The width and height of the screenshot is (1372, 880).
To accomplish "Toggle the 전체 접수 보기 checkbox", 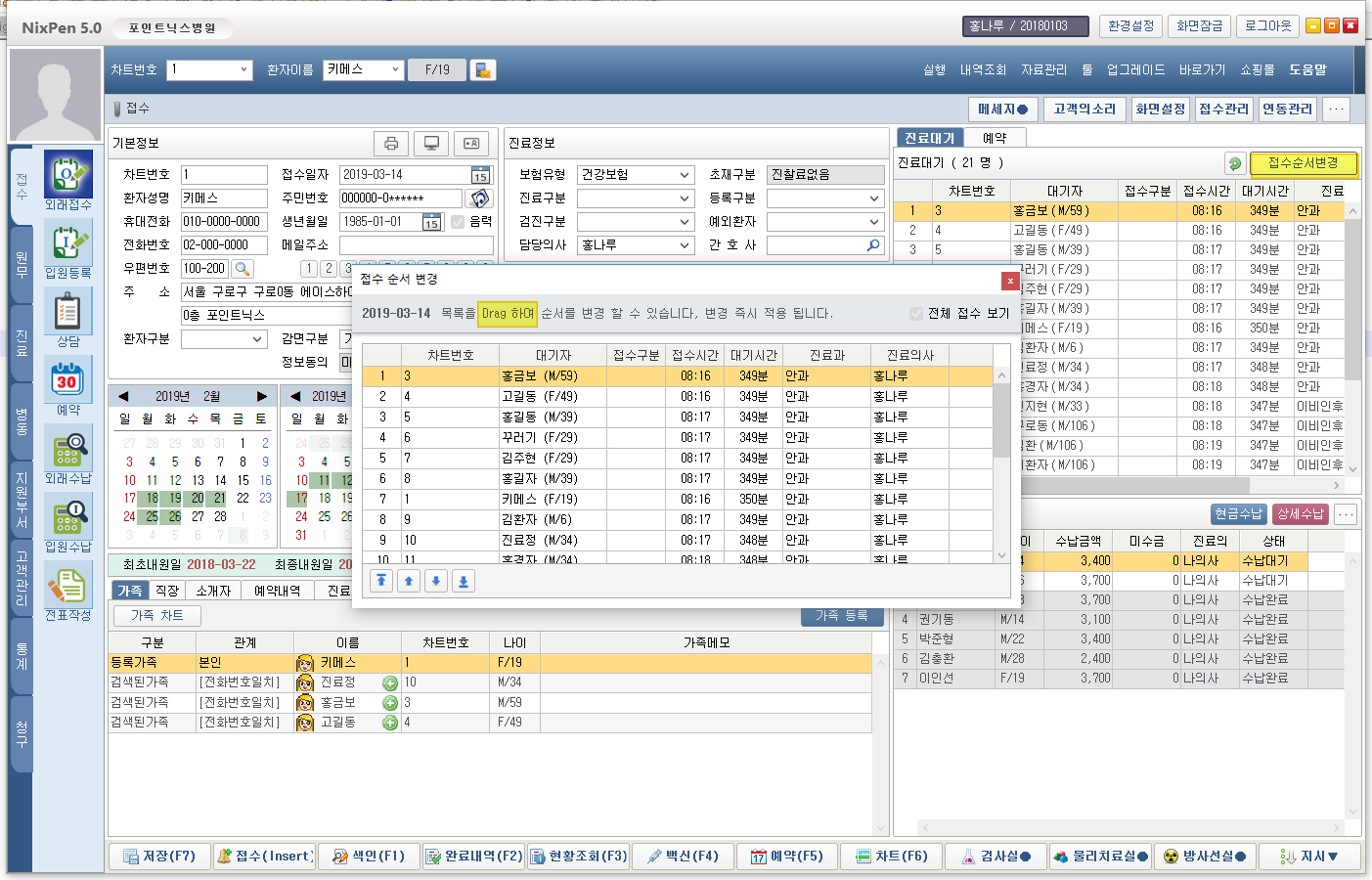I will pos(915,314).
